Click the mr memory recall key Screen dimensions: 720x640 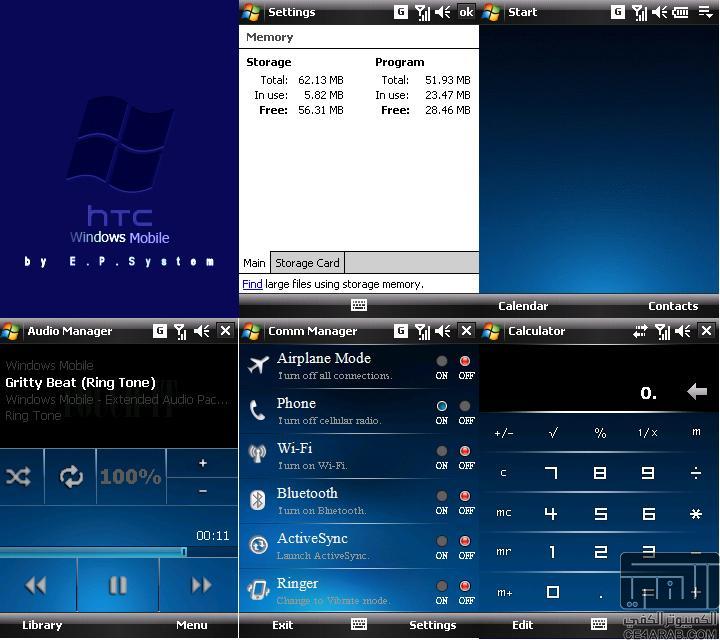pos(503,551)
